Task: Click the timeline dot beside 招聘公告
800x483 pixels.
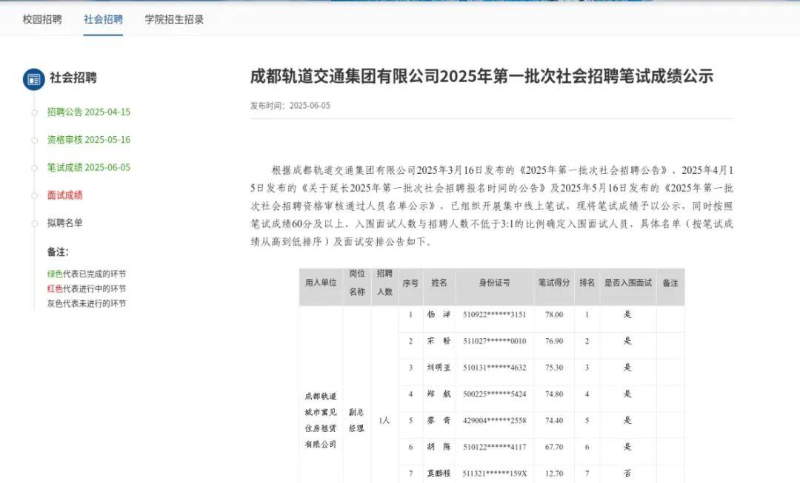Action: [34, 113]
